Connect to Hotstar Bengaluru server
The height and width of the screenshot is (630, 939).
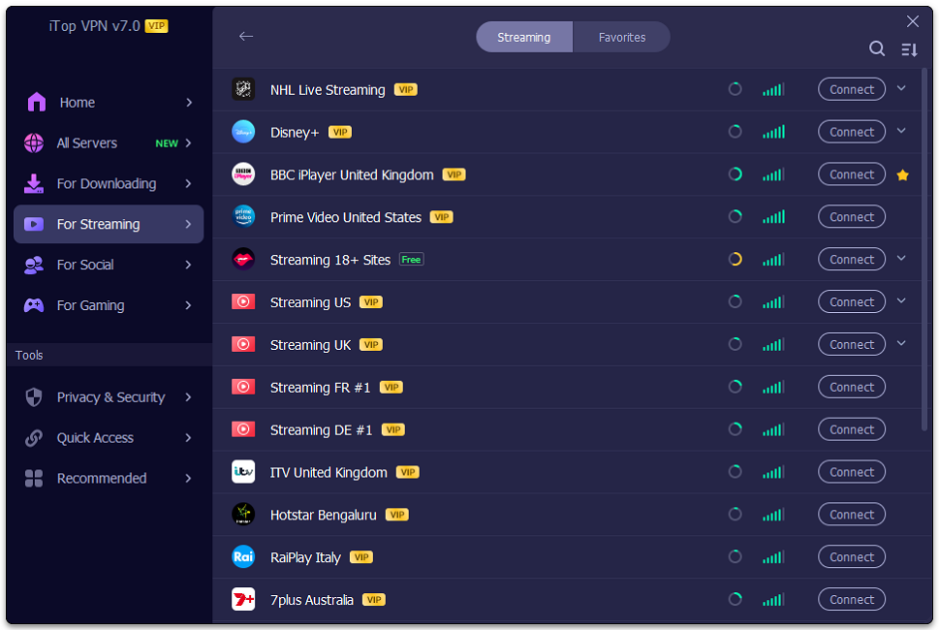851,515
